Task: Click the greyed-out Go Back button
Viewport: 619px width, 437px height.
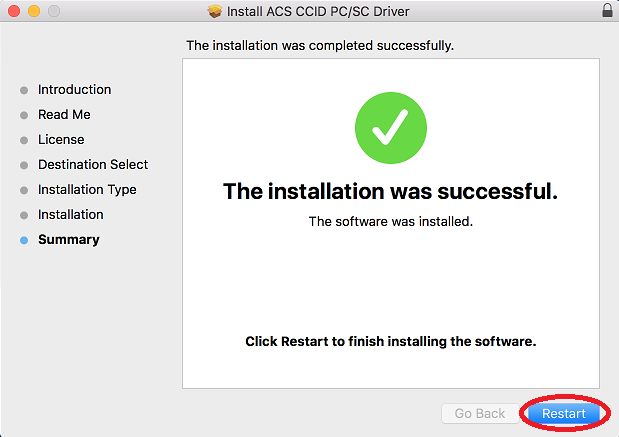Action: point(480,413)
